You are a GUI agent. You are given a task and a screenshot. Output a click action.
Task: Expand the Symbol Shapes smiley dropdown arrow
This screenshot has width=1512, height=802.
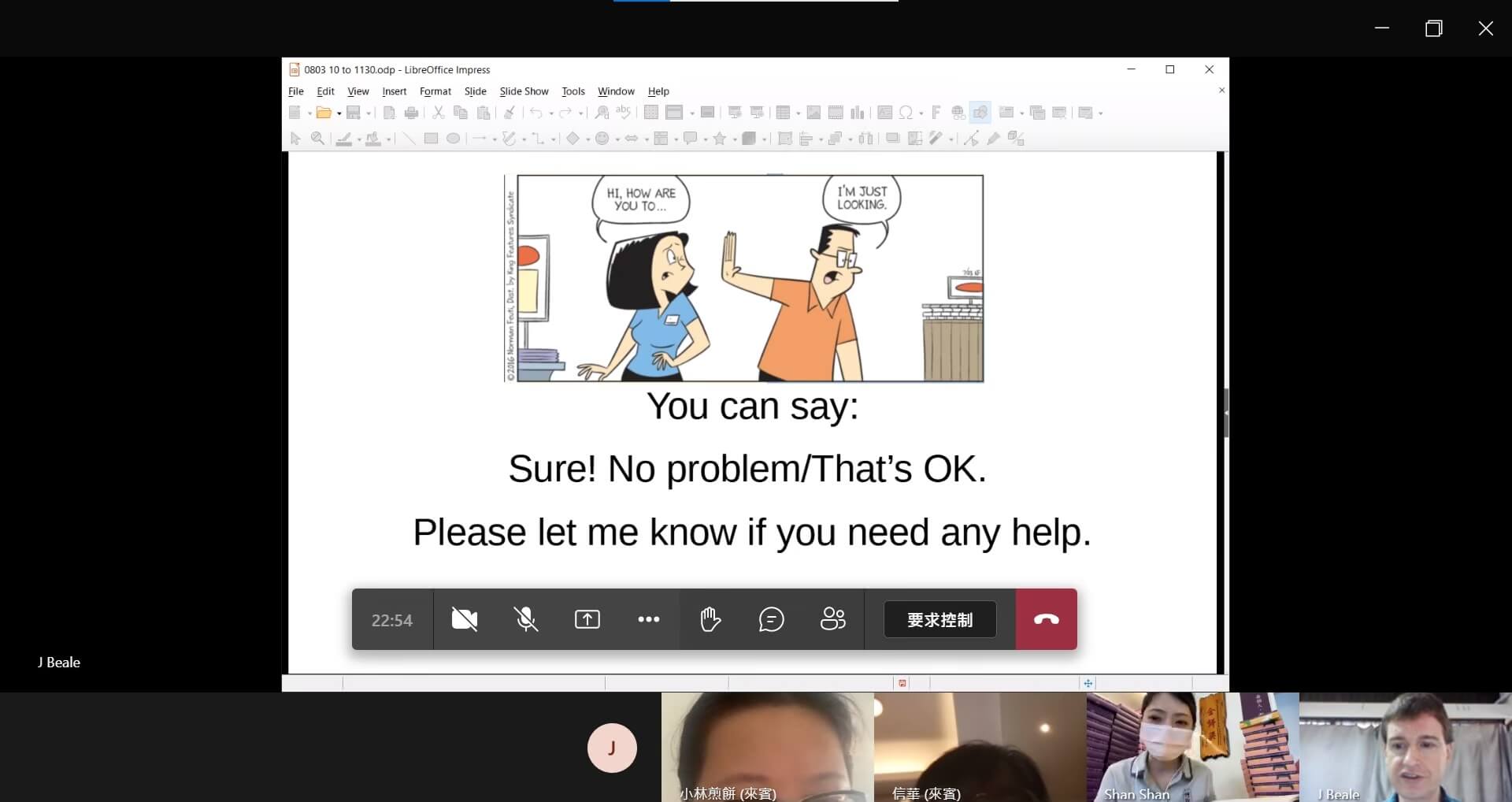pyautogui.click(x=617, y=139)
